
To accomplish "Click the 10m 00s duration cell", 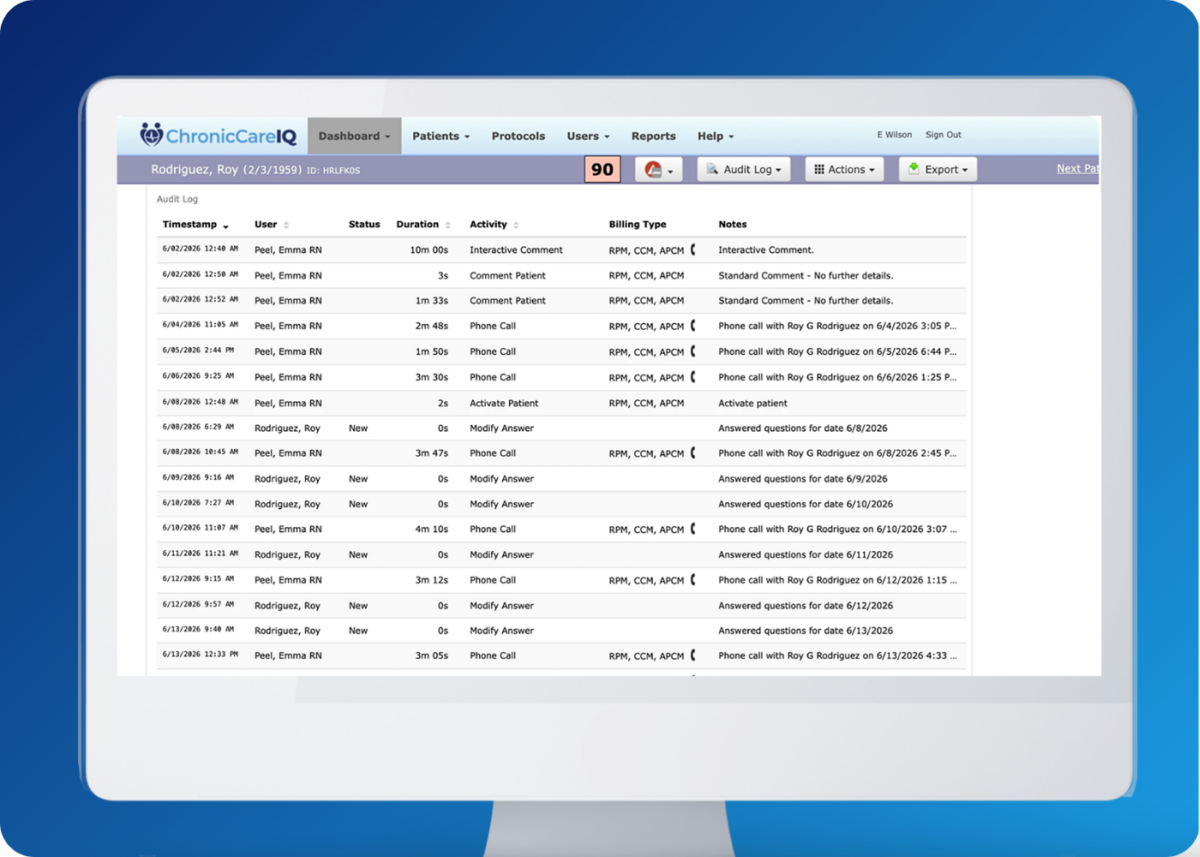I will click(x=429, y=250).
